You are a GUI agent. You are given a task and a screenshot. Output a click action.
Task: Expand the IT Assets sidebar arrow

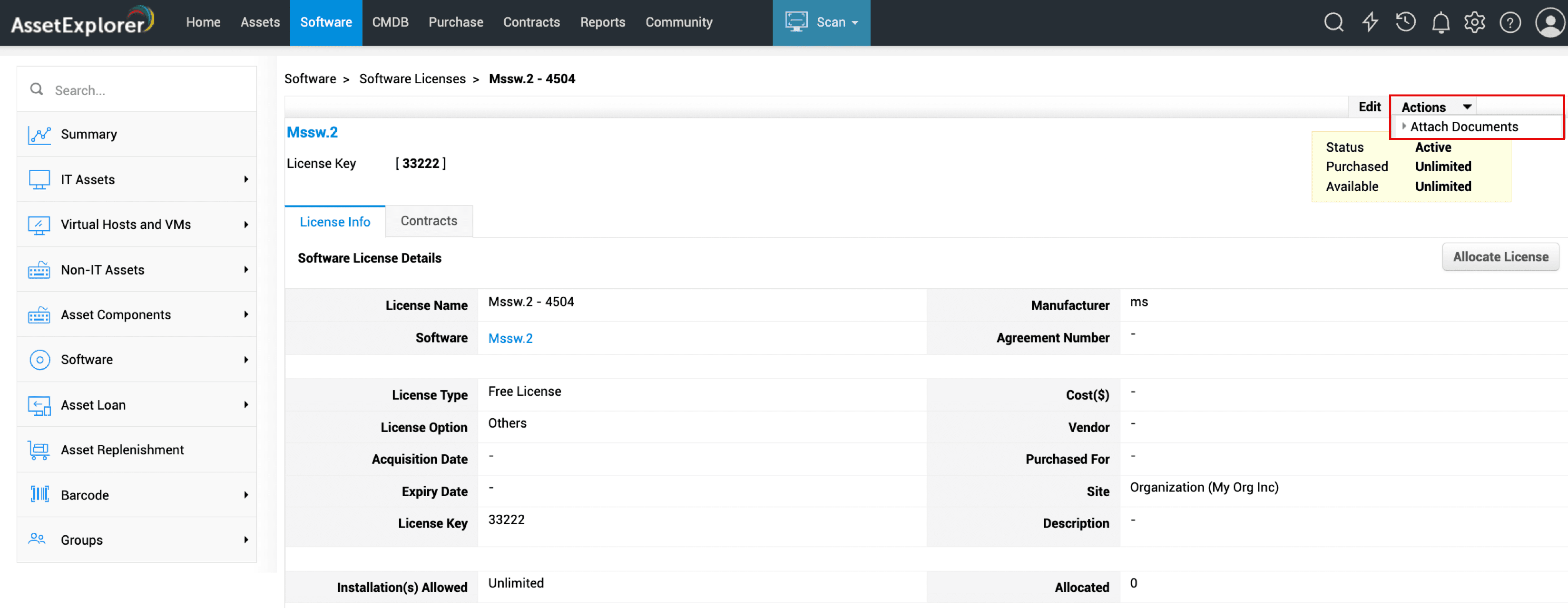click(x=246, y=179)
